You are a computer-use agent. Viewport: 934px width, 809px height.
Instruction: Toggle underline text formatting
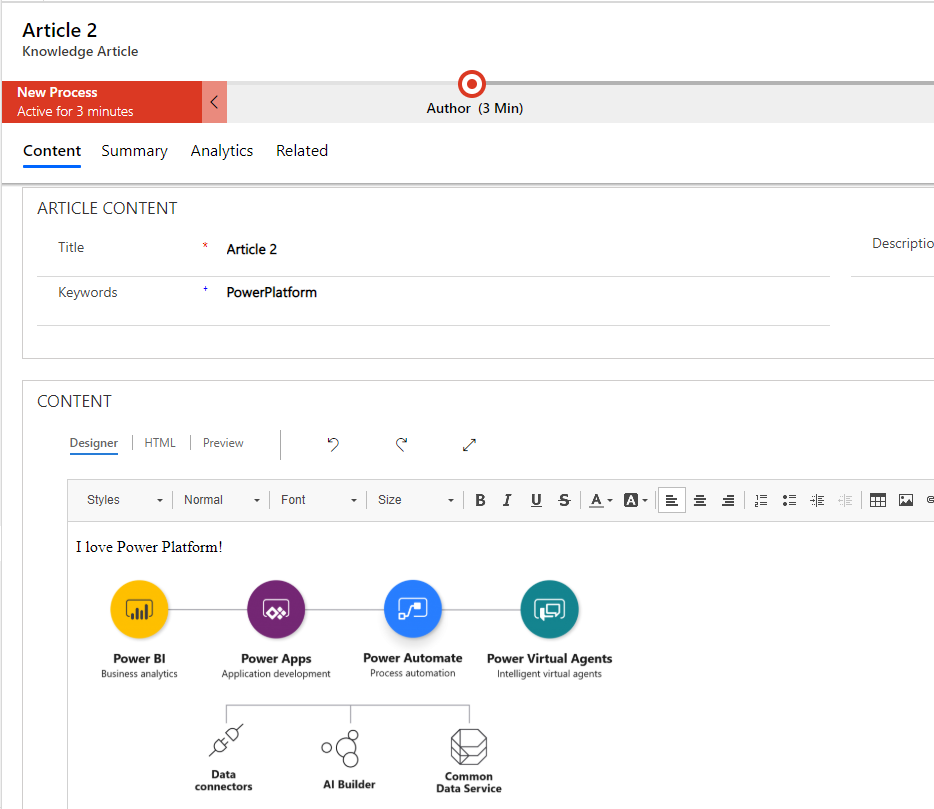click(536, 500)
